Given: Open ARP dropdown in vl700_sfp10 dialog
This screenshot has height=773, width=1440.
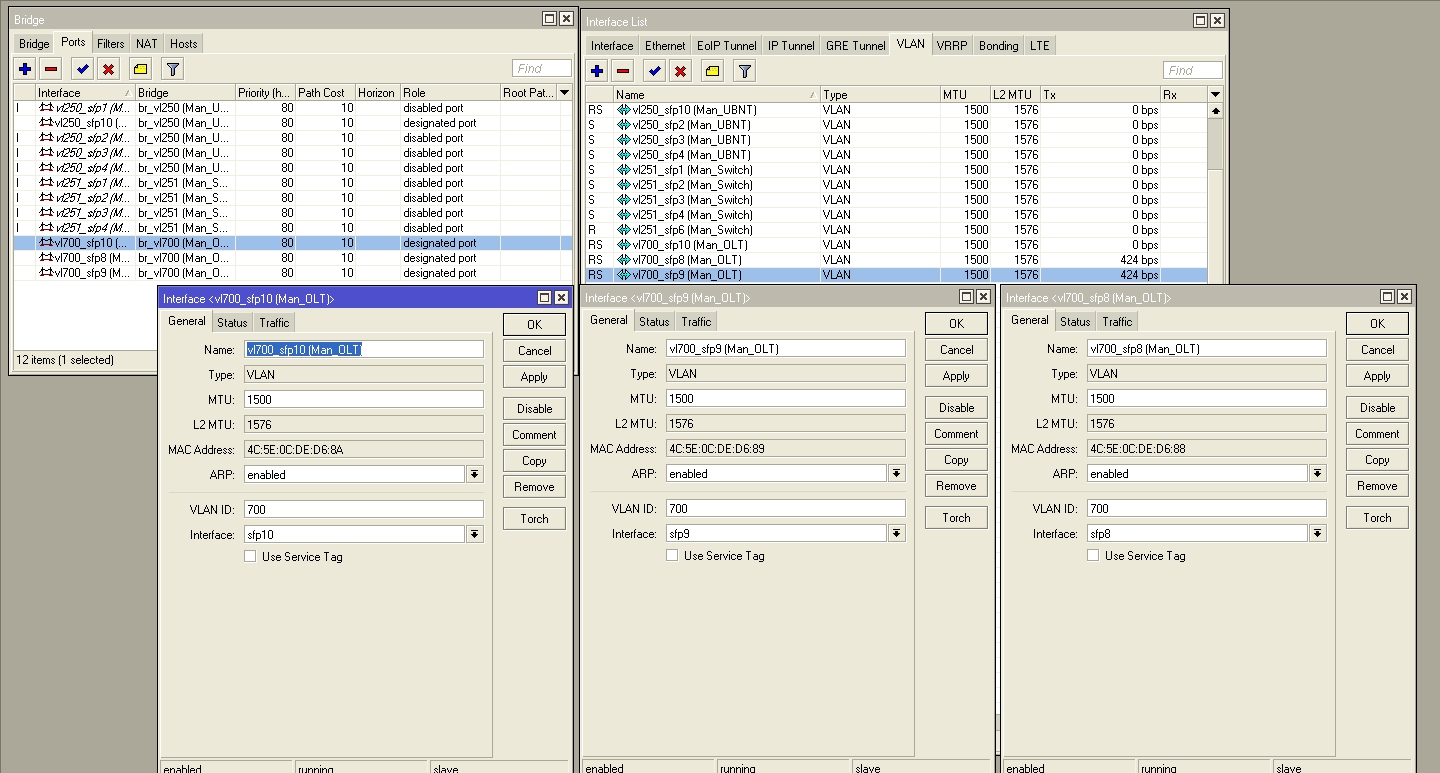Looking at the screenshot, I should 475,475.
